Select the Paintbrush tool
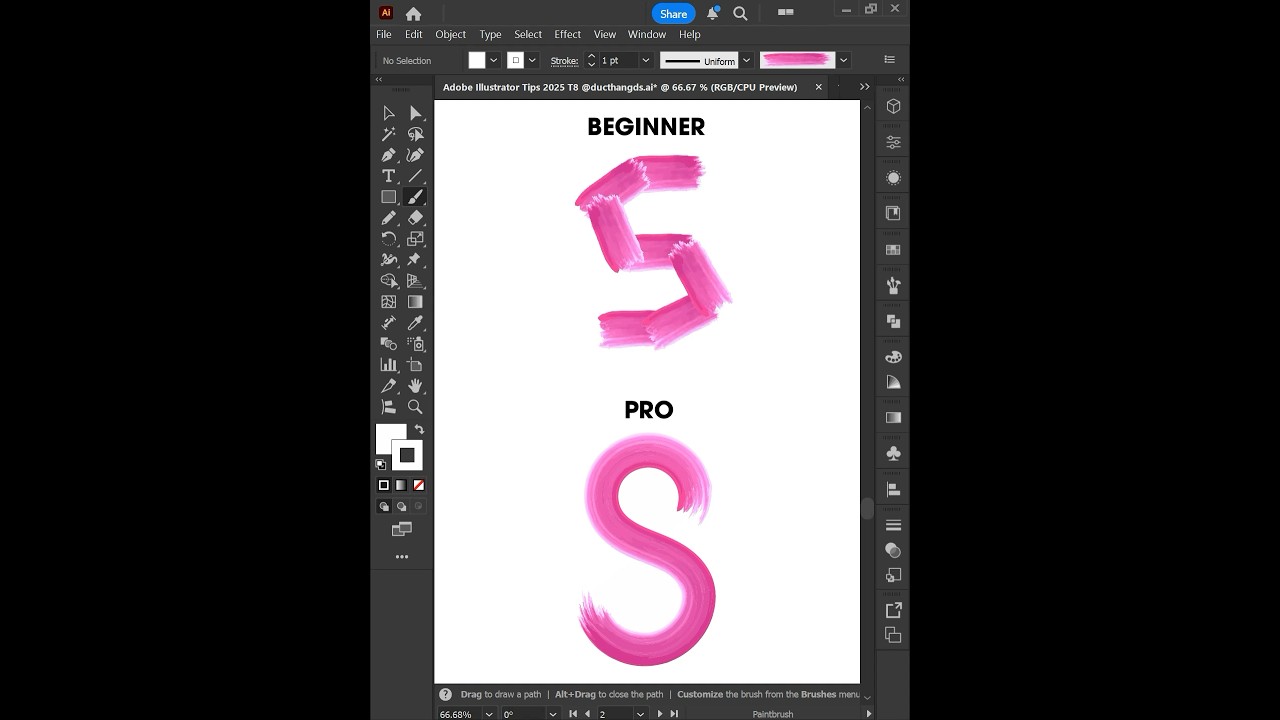The width and height of the screenshot is (1280, 720). (x=415, y=197)
